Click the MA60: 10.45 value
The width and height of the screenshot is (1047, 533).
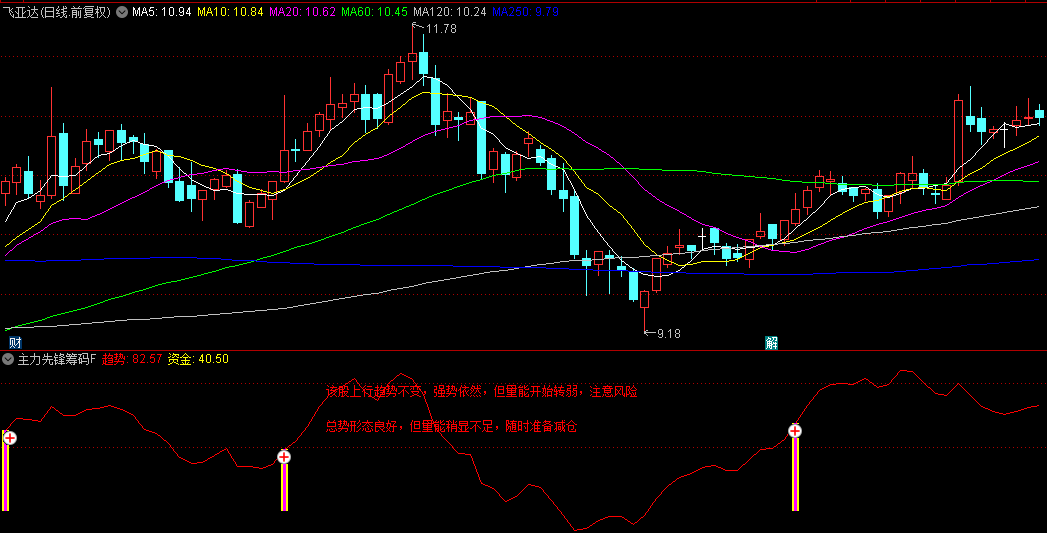(375, 12)
